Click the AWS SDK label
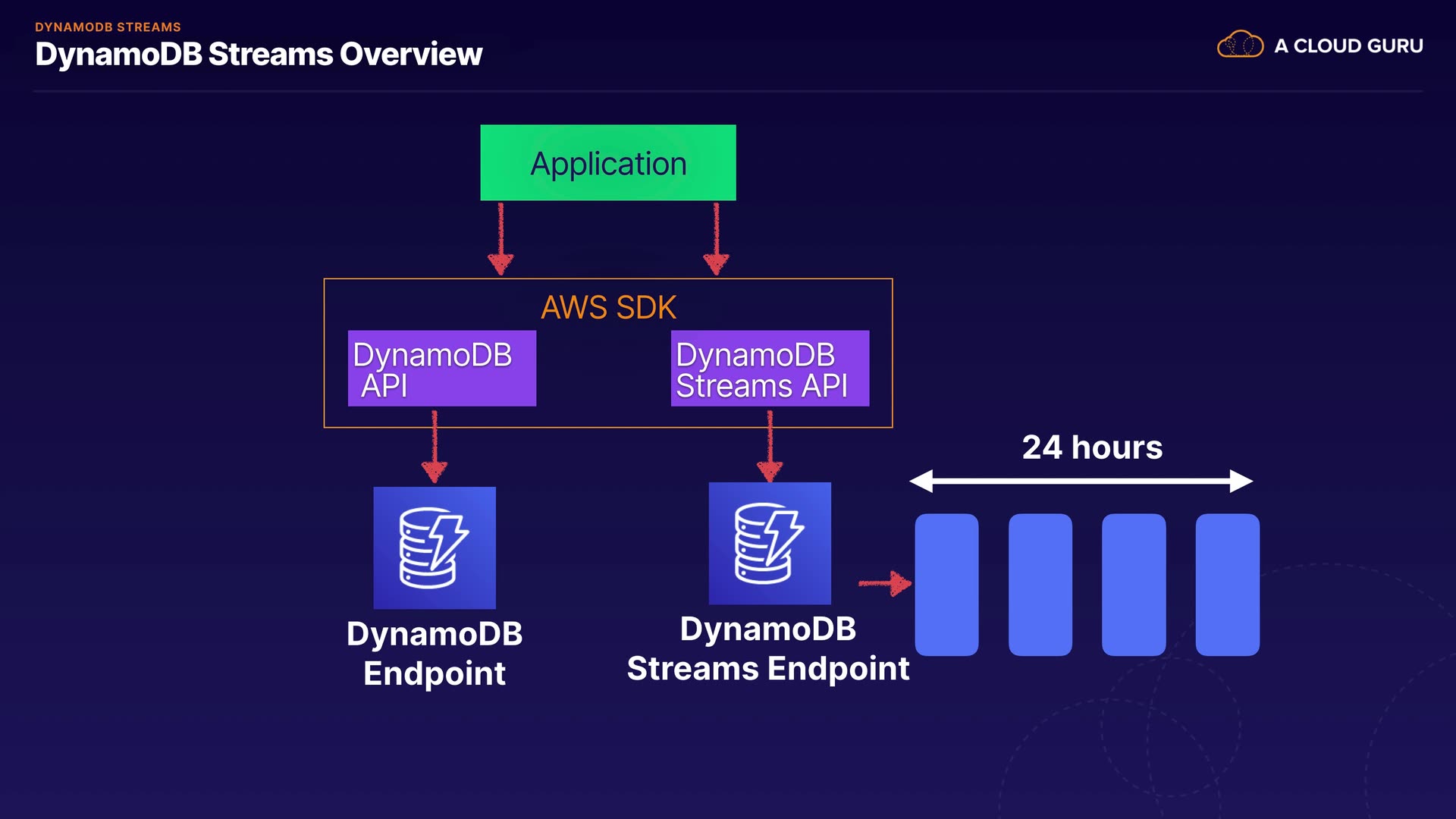This screenshot has width=1456, height=819. 608,307
